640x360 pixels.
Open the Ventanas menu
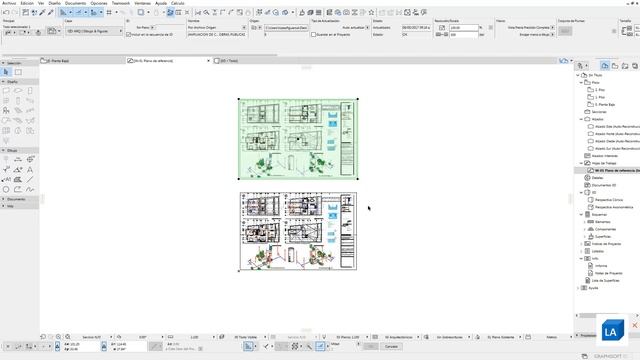click(142, 3)
